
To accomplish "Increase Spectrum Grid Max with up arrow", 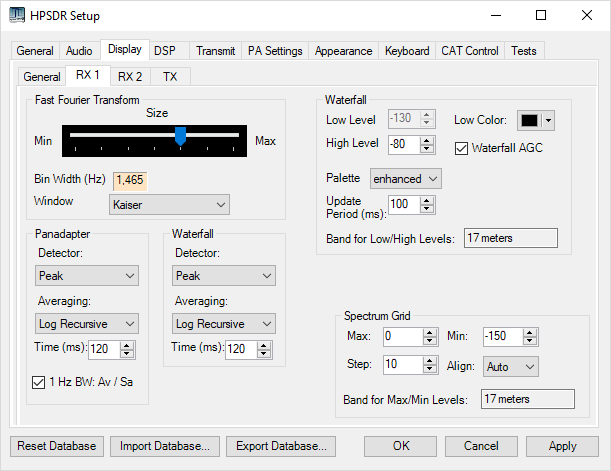I will (430, 333).
